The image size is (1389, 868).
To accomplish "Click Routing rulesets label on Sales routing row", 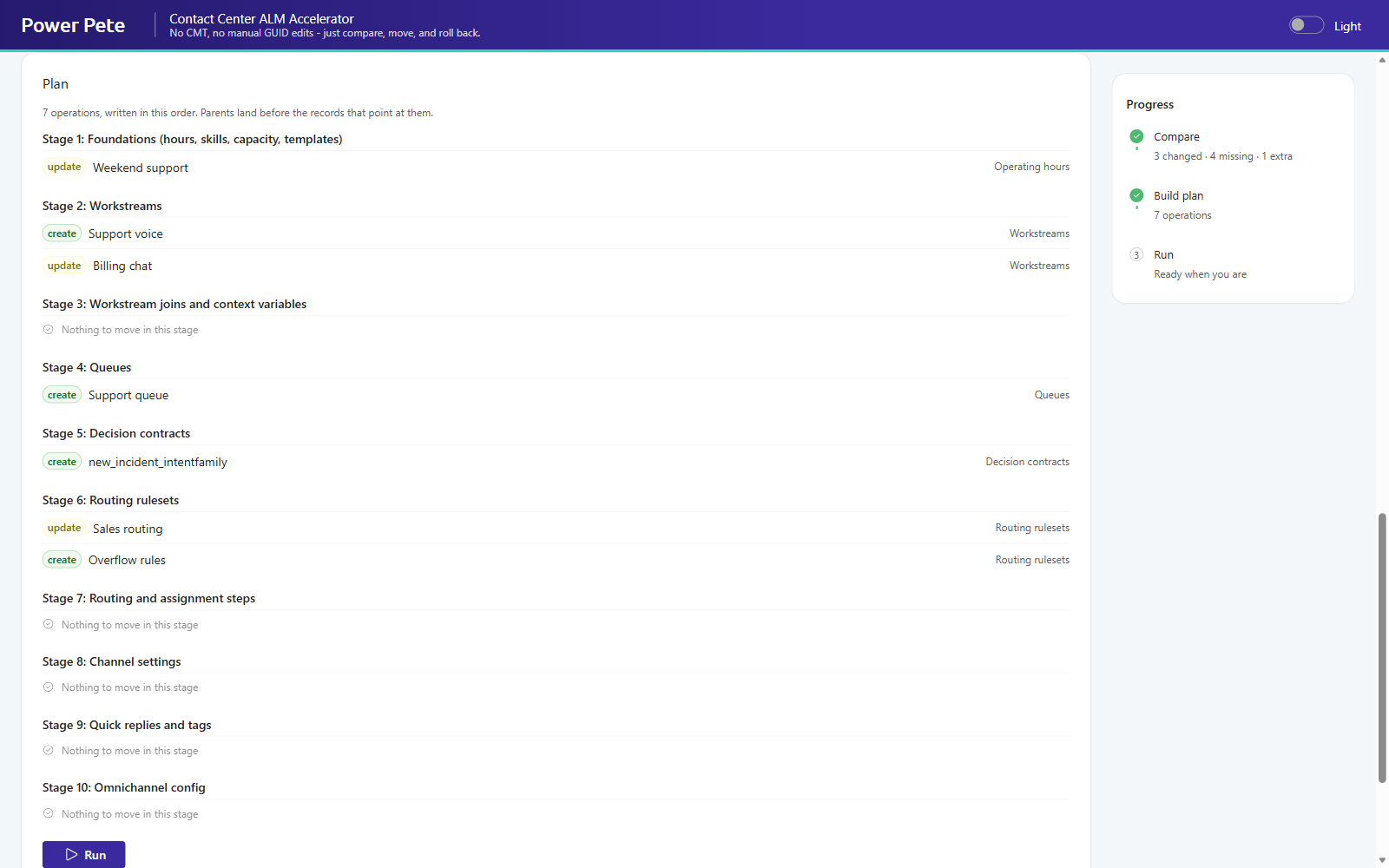I will coord(1032,528).
